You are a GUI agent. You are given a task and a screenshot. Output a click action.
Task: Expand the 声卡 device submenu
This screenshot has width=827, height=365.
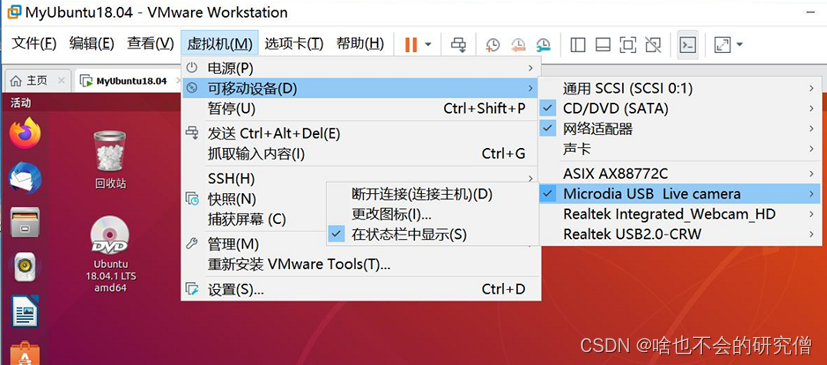pyautogui.click(x=680, y=149)
